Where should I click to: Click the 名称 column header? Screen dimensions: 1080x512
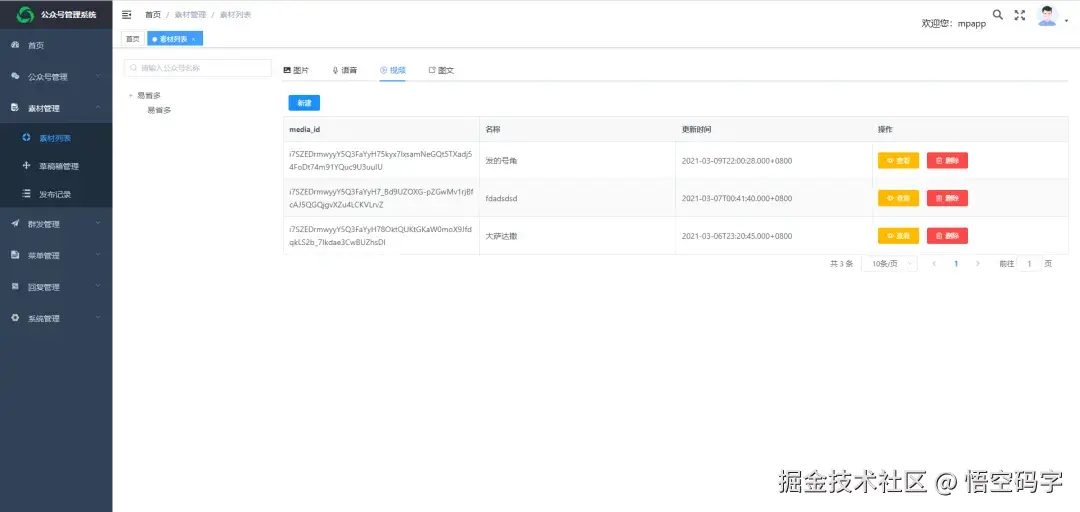(492, 130)
